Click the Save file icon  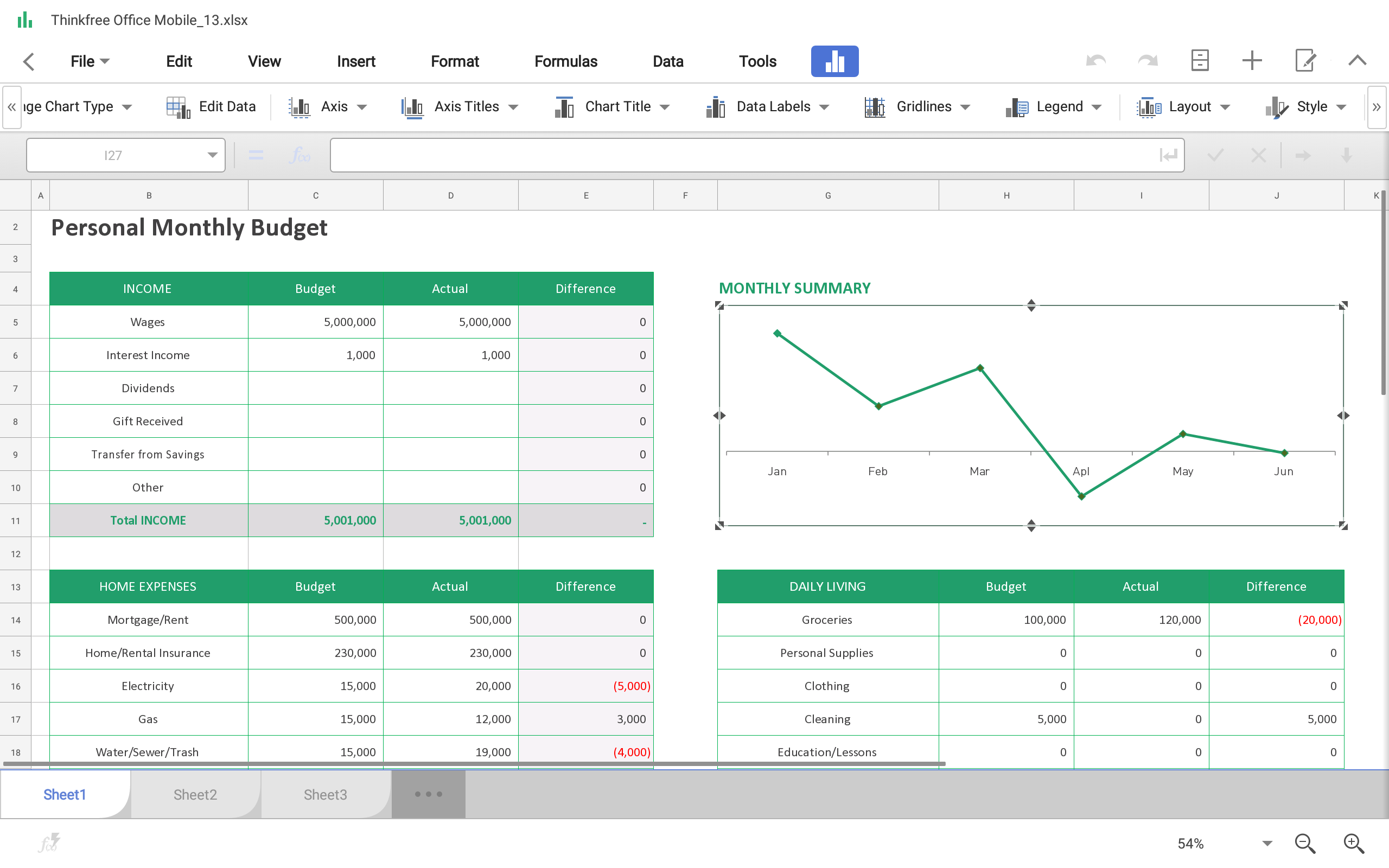tap(1200, 61)
